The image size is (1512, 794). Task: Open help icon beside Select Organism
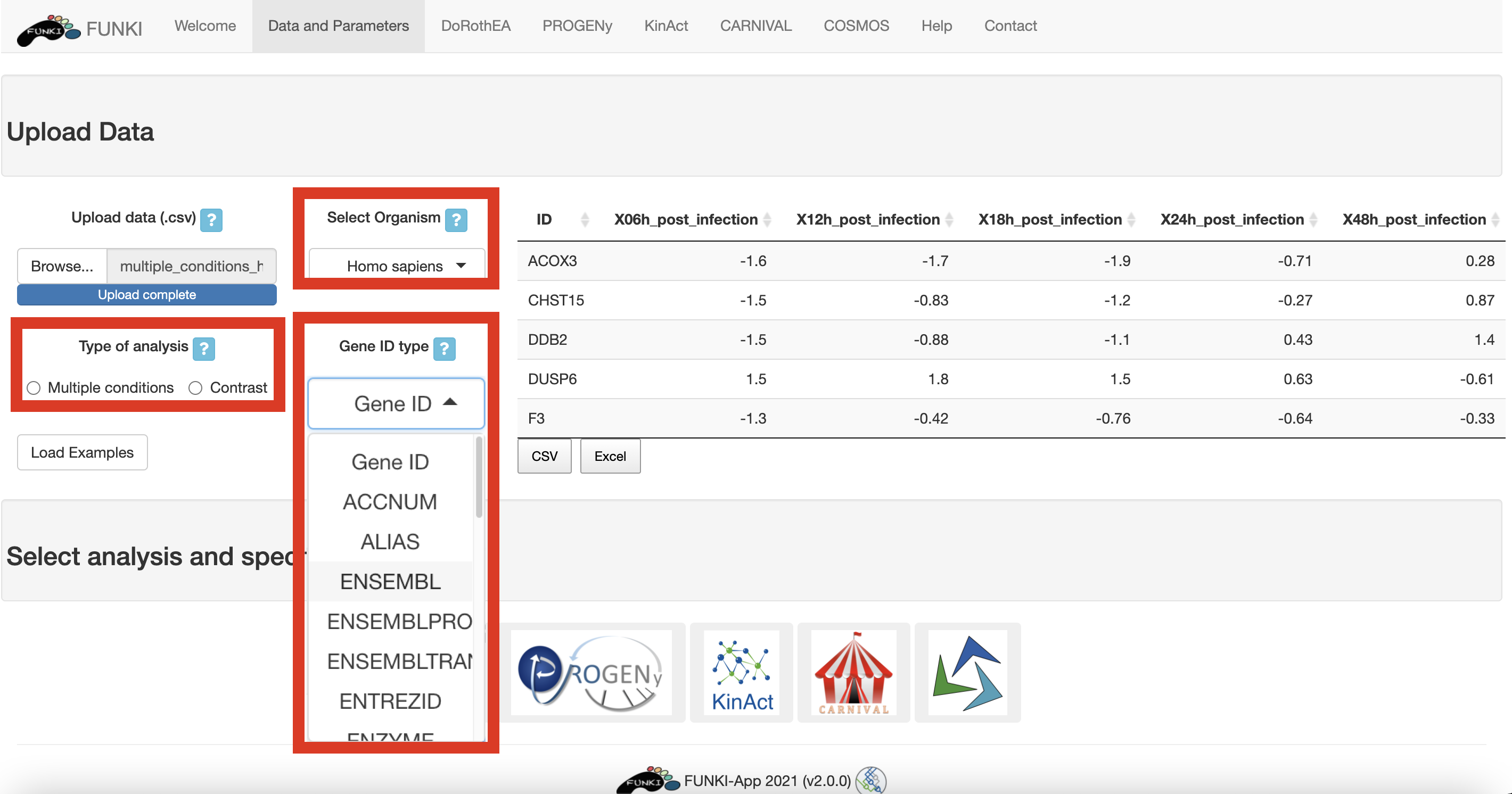click(456, 220)
